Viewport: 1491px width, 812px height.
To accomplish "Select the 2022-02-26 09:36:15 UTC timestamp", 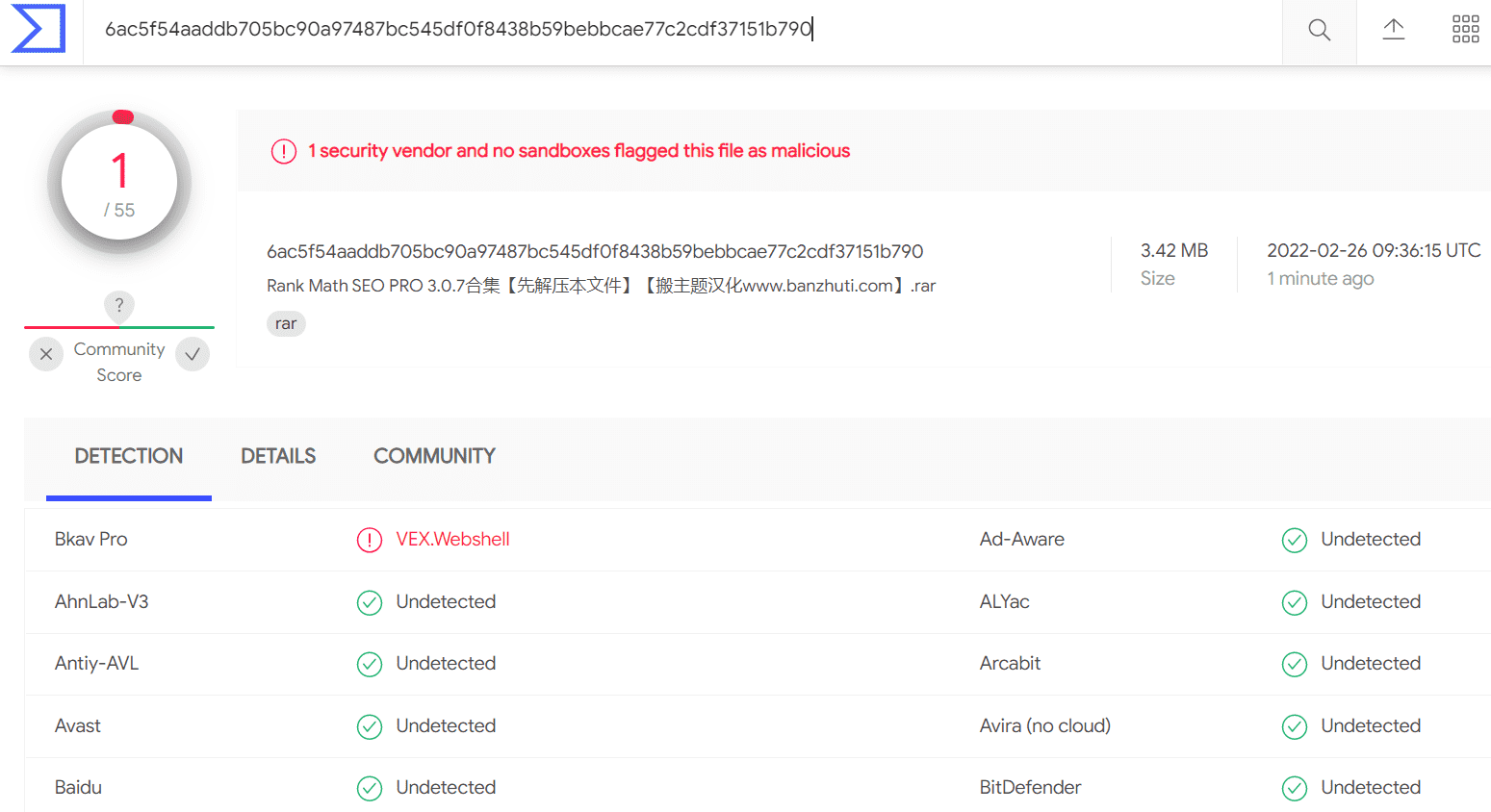I will (x=1374, y=250).
